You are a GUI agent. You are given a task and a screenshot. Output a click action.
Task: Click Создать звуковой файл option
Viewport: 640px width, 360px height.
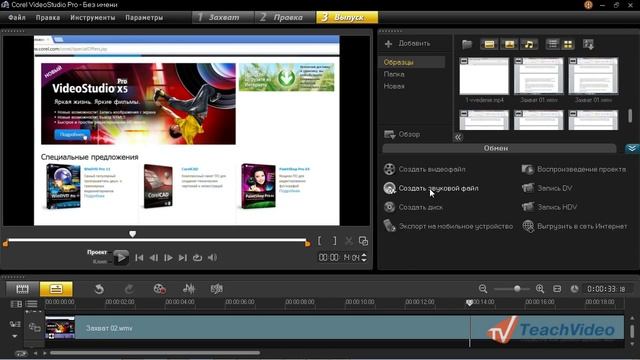click(x=431, y=188)
